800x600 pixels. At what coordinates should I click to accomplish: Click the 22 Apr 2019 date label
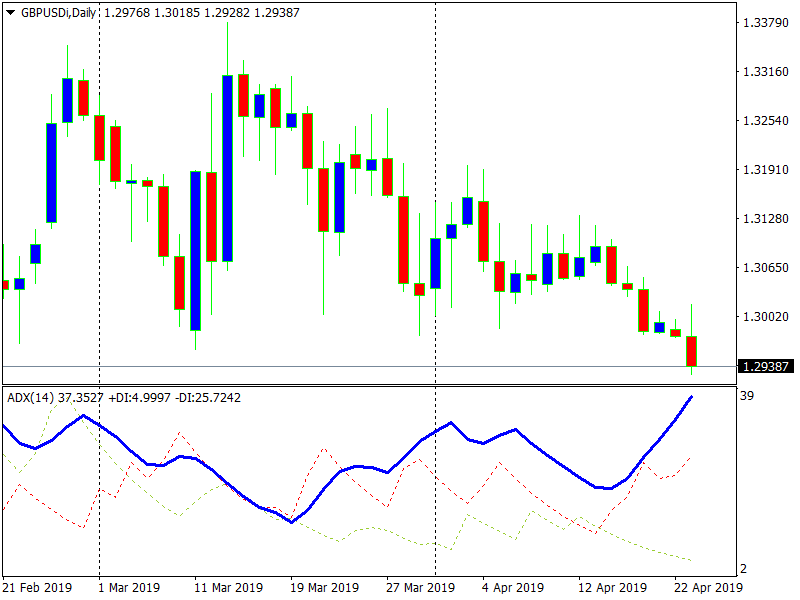[706, 587]
